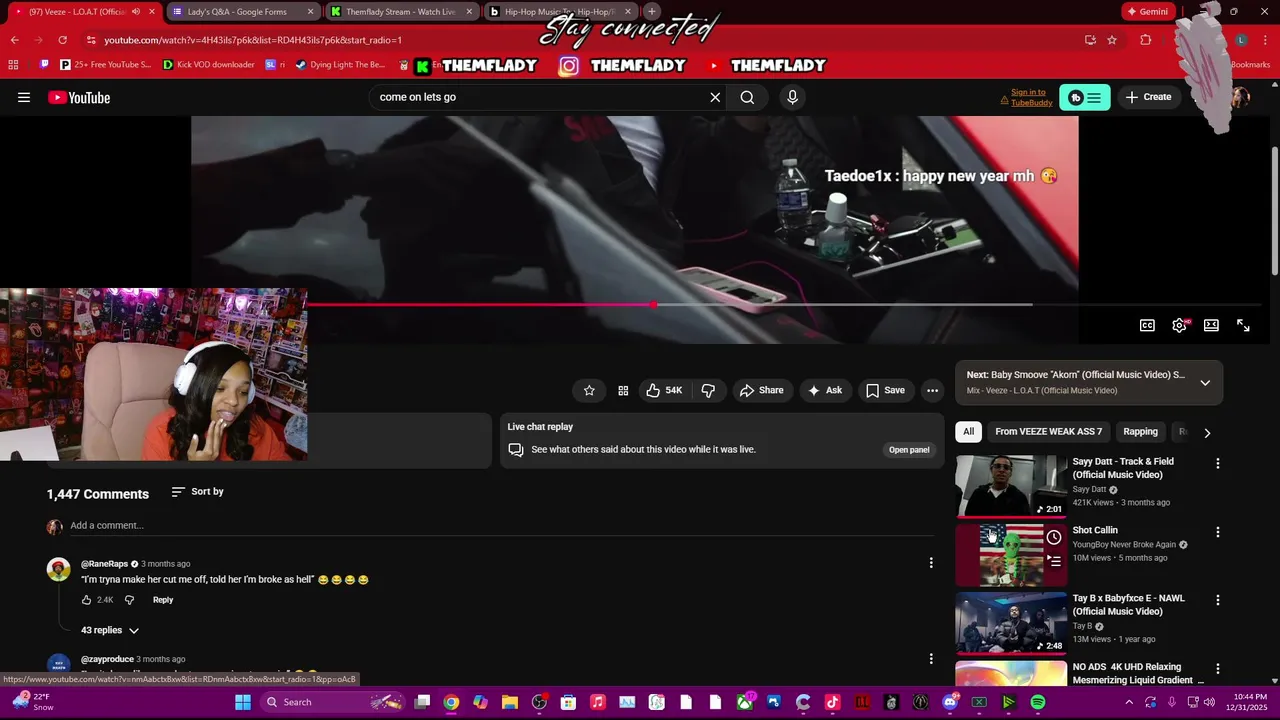Click the TubeBuddy star icon below video
This screenshot has height=720, width=1280.
589,390
